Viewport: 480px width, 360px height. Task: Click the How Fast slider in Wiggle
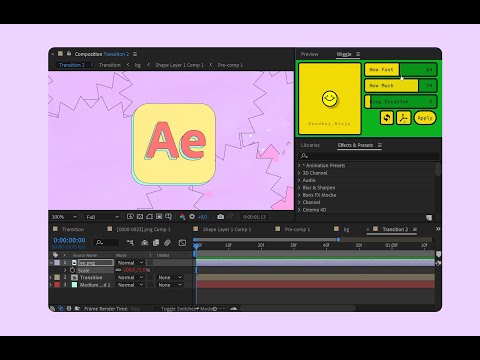point(401,70)
